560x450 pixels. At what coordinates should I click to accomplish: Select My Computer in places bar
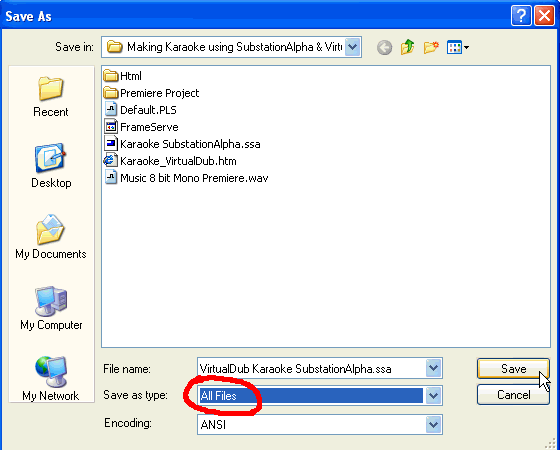(x=51, y=308)
